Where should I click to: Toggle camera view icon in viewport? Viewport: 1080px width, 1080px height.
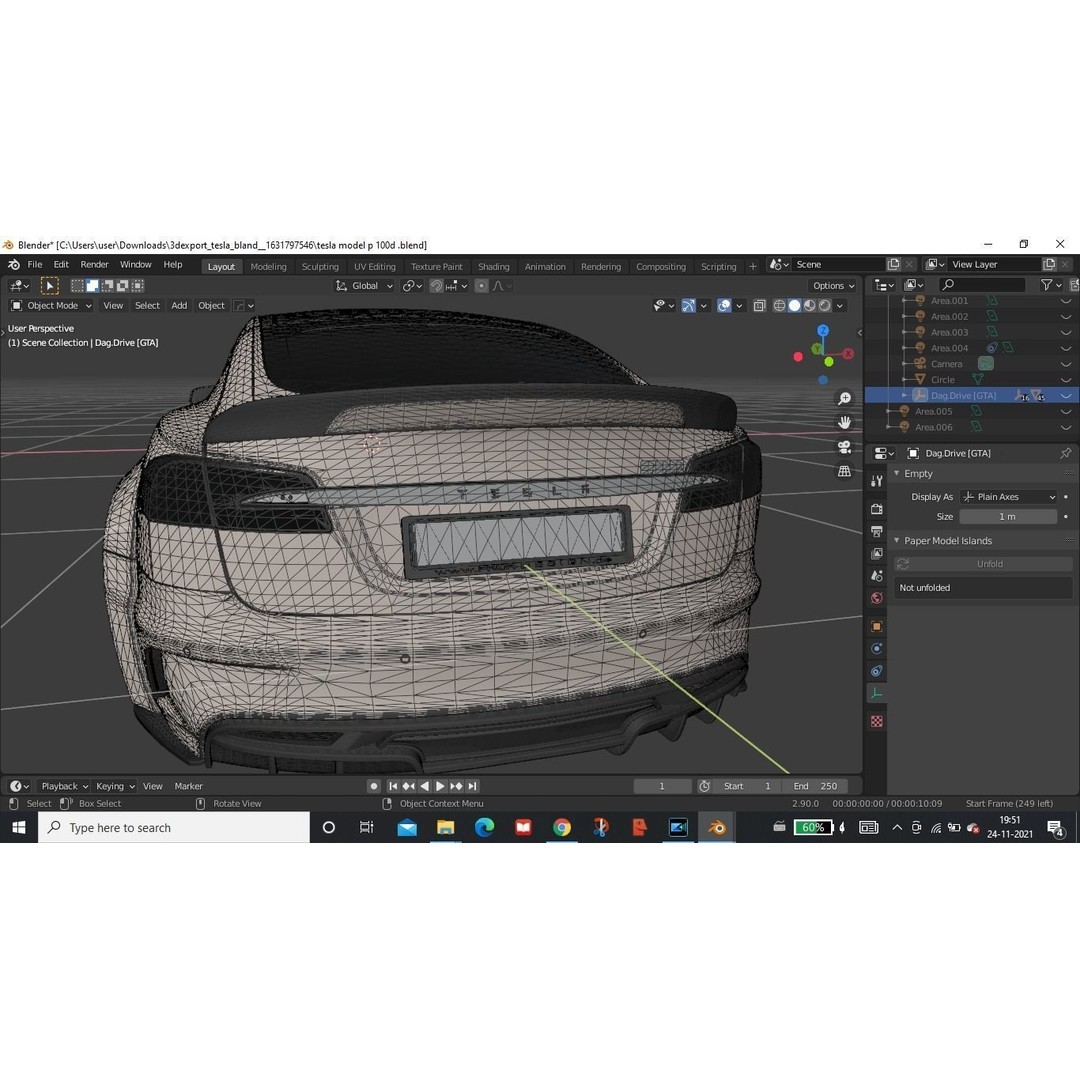click(x=844, y=447)
